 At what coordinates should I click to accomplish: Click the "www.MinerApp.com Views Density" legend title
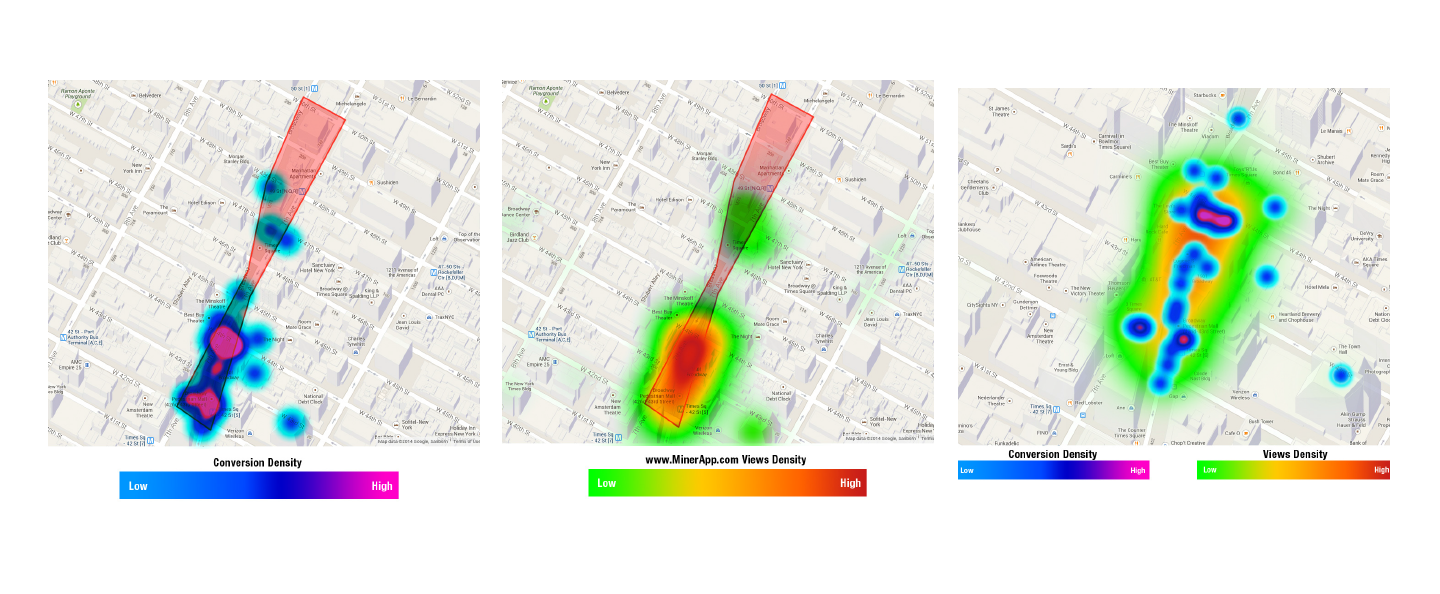(x=726, y=460)
